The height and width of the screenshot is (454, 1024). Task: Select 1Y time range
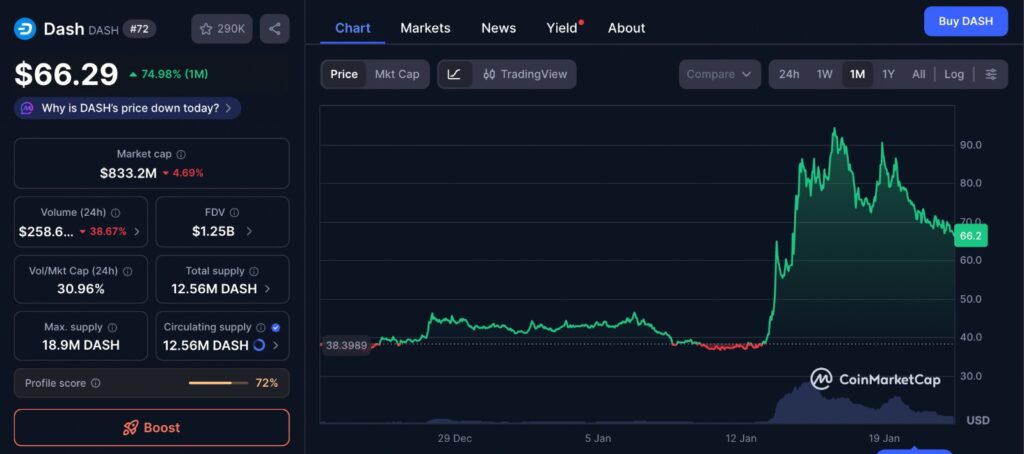point(888,74)
